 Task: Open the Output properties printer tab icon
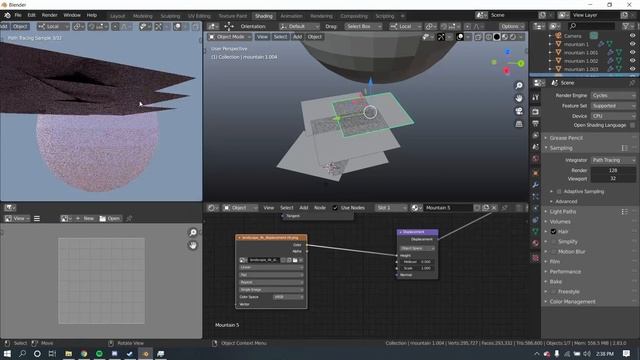point(536,123)
